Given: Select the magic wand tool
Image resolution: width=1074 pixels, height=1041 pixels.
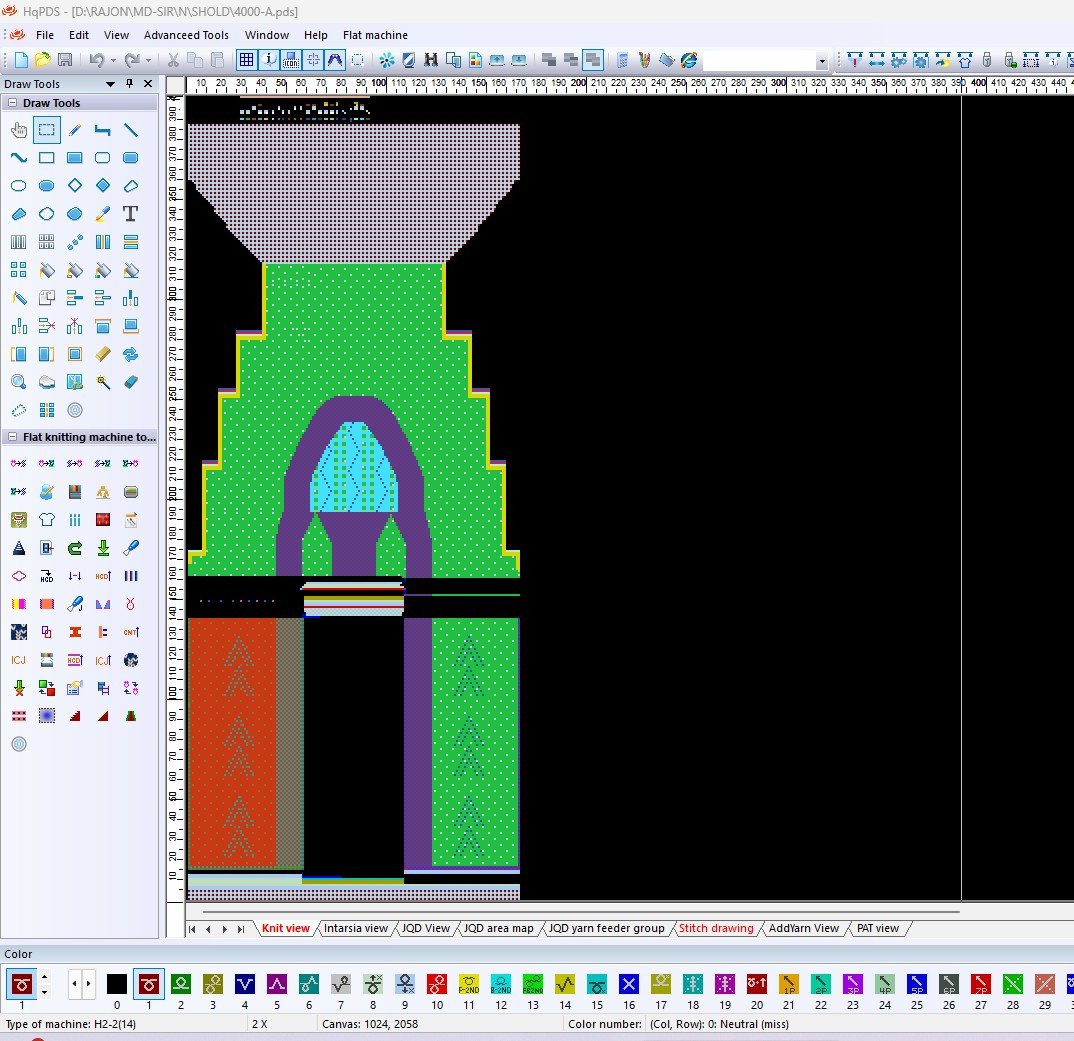Looking at the screenshot, I should (x=102, y=382).
